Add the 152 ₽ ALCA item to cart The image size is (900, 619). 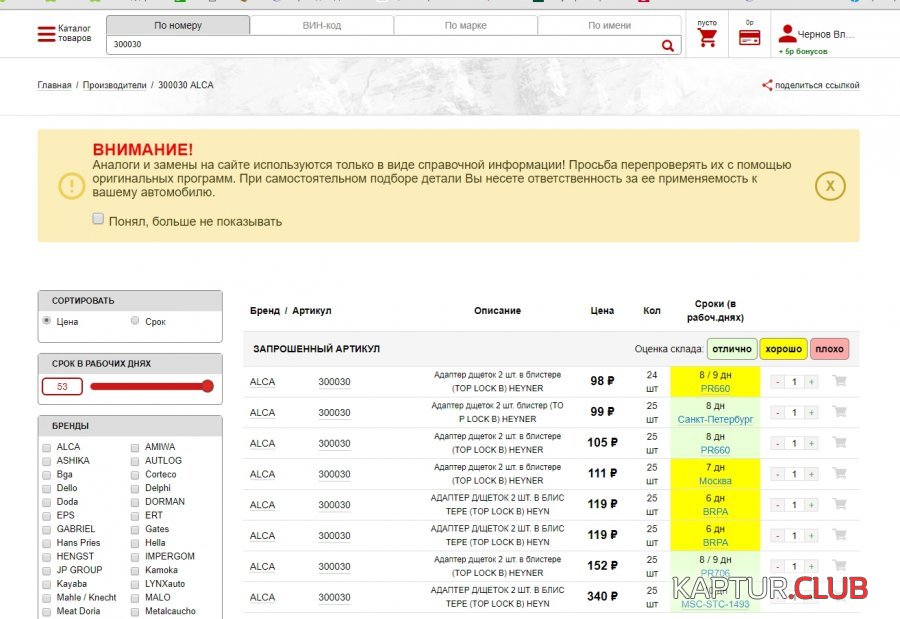839,565
